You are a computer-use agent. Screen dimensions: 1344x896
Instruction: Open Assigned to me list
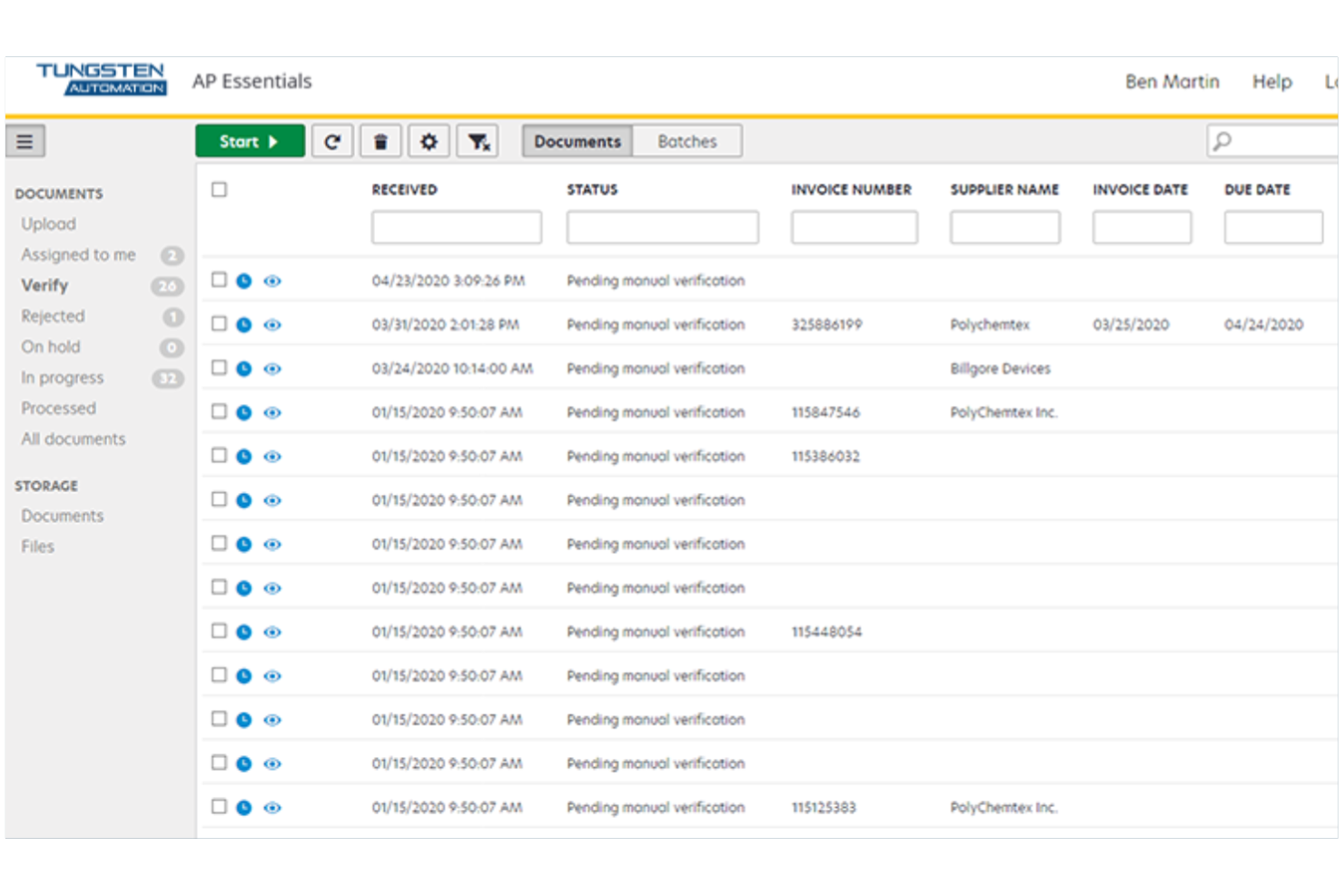coord(79,255)
